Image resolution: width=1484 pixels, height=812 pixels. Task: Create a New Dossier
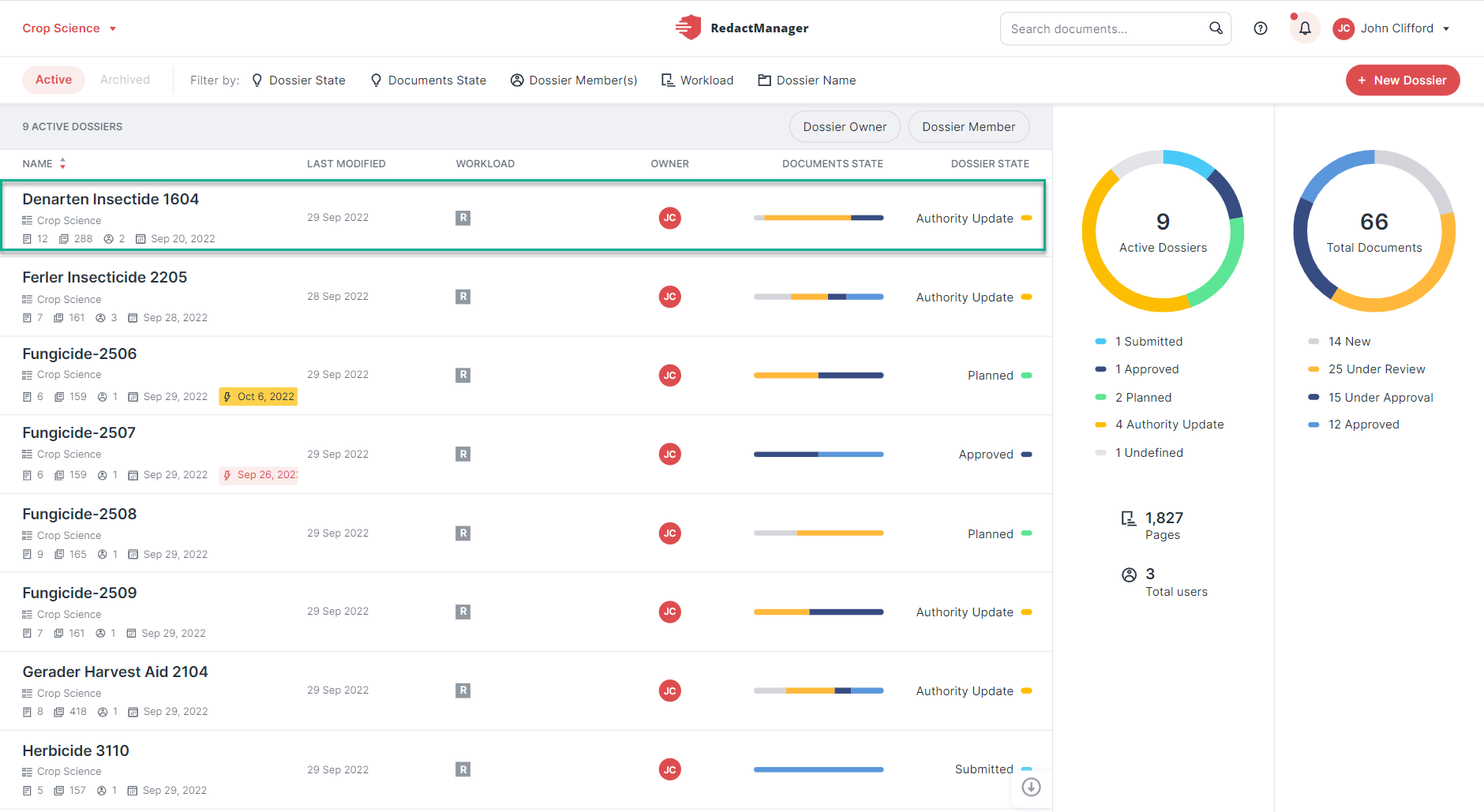tap(1403, 80)
